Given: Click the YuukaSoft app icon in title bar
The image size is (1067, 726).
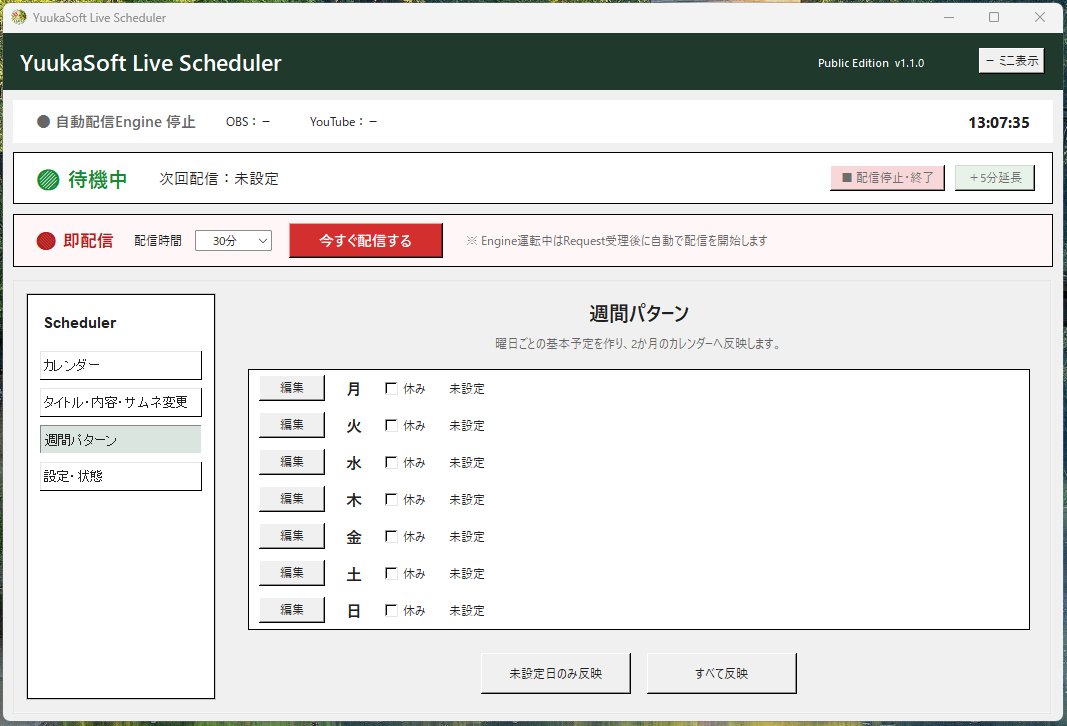Looking at the screenshot, I should coord(18,17).
